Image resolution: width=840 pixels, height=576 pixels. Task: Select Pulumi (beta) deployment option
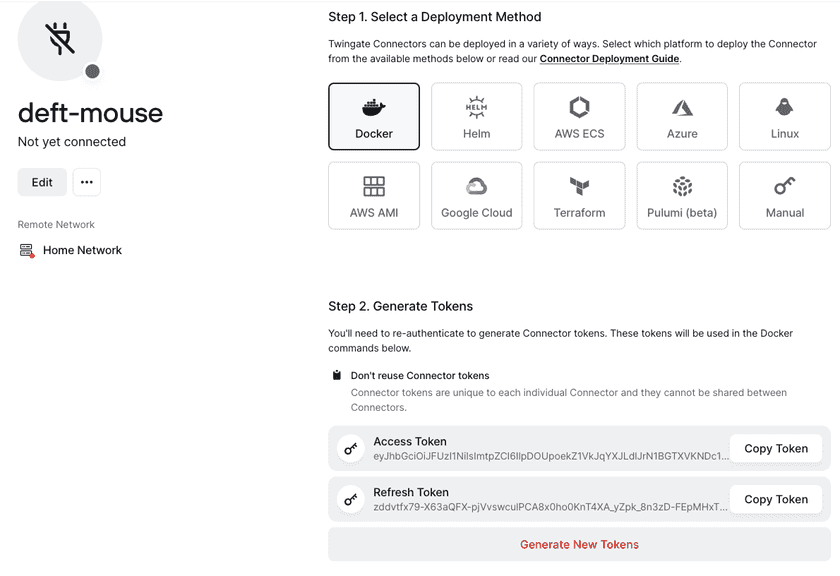click(x=682, y=196)
